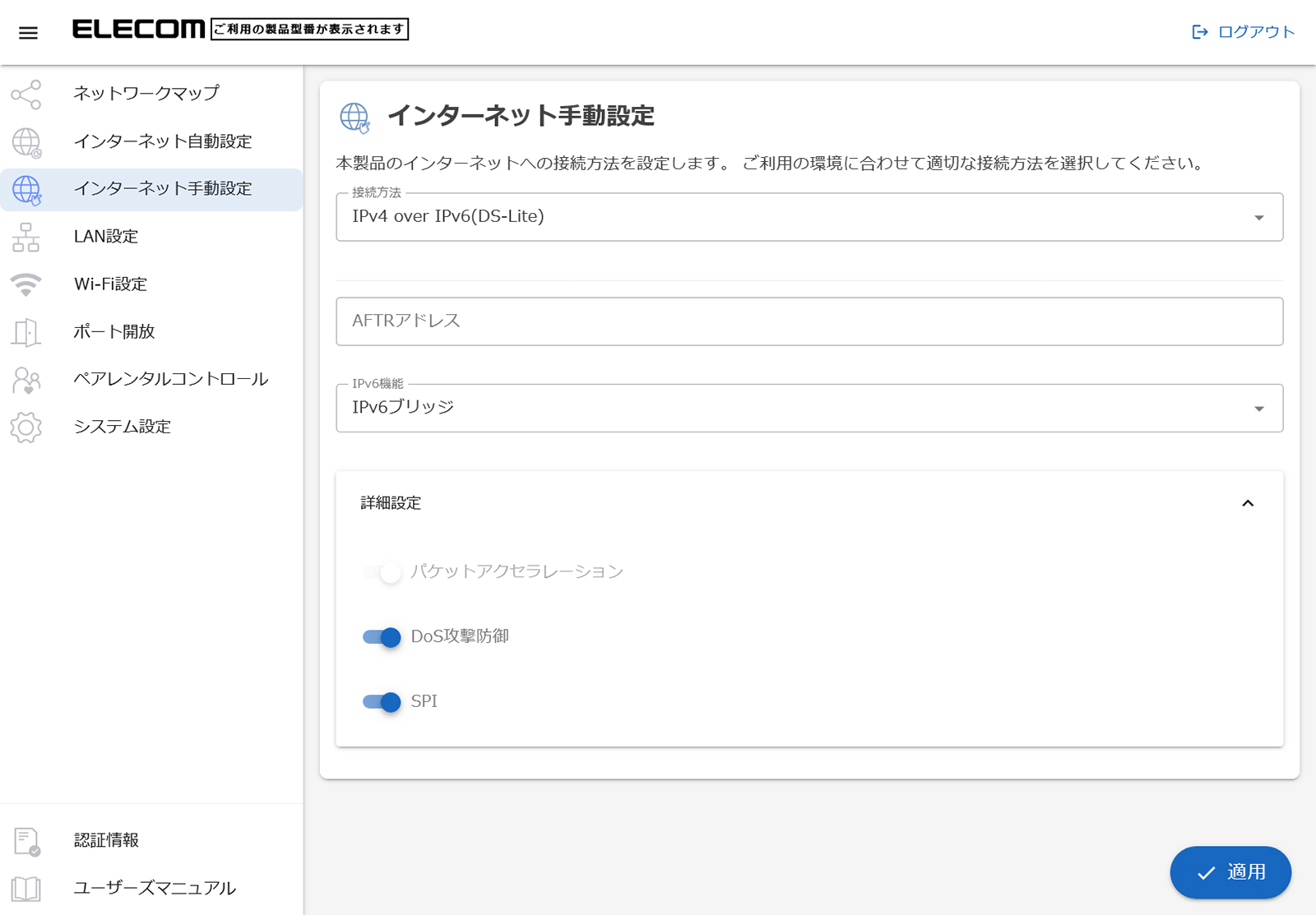Click the user manual book icon
This screenshot has width=1316, height=915.
(x=26, y=889)
